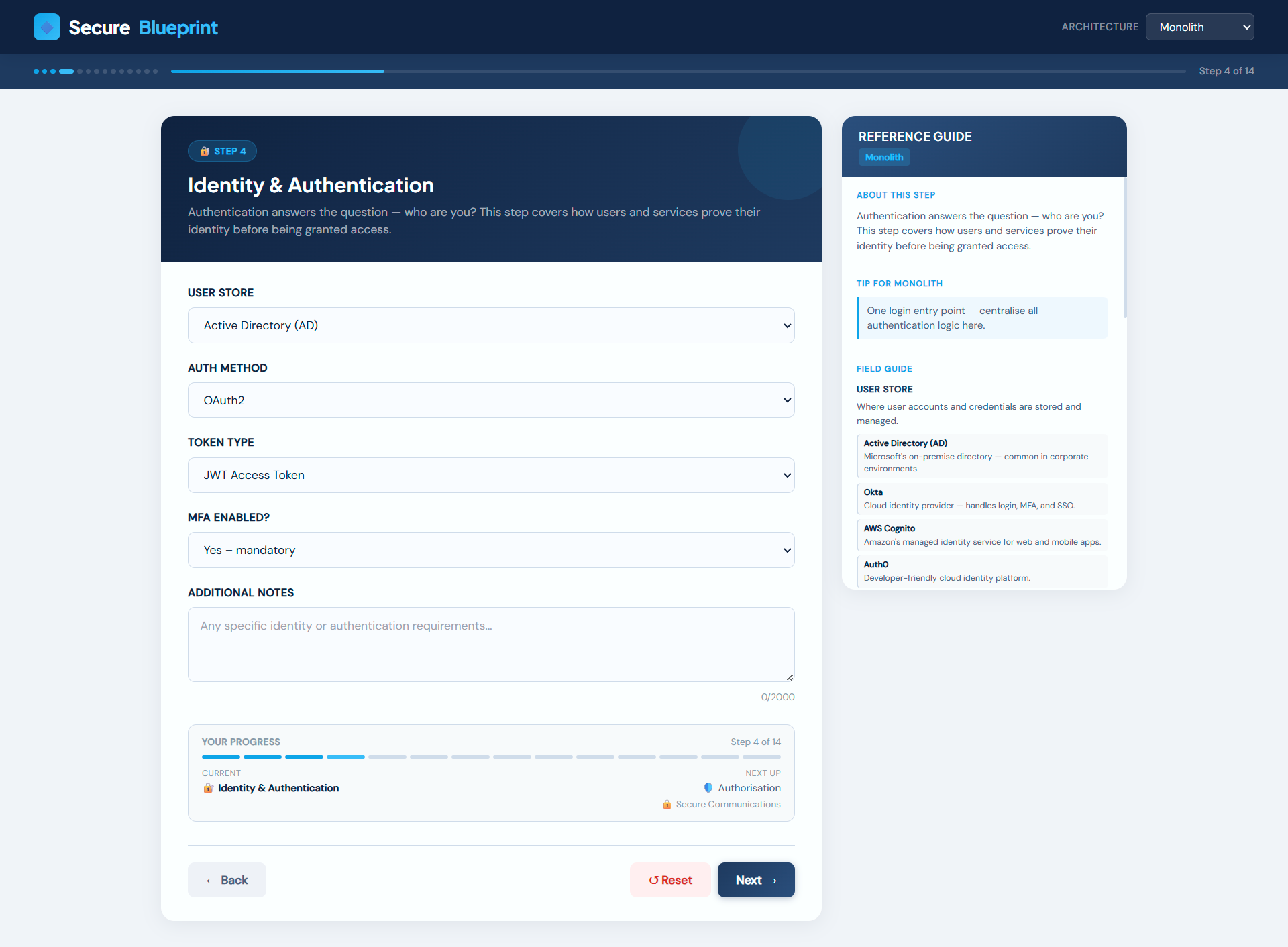Click the lock icon inside the STEP 4 badge
This screenshot has width=1288, height=947.
click(x=205, y=151)
